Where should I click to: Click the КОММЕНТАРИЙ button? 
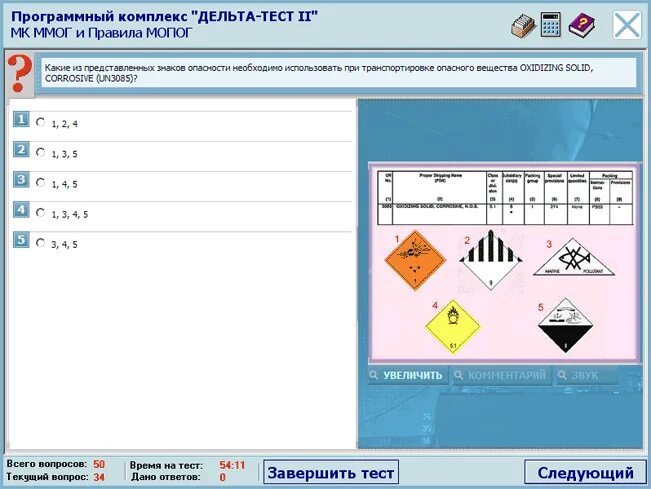pos(502,375)
